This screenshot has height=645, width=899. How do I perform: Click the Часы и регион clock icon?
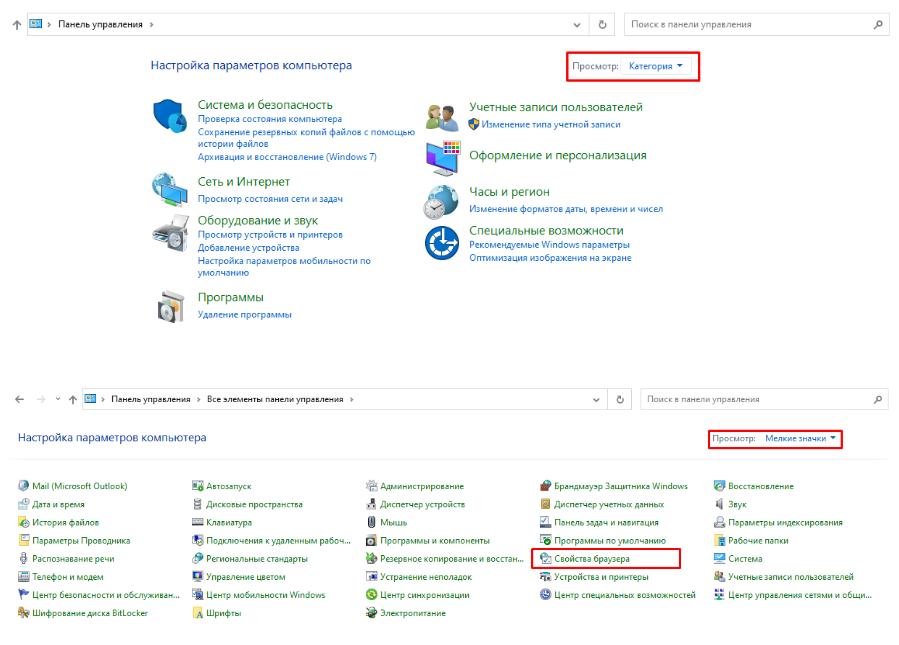[441, 200]
